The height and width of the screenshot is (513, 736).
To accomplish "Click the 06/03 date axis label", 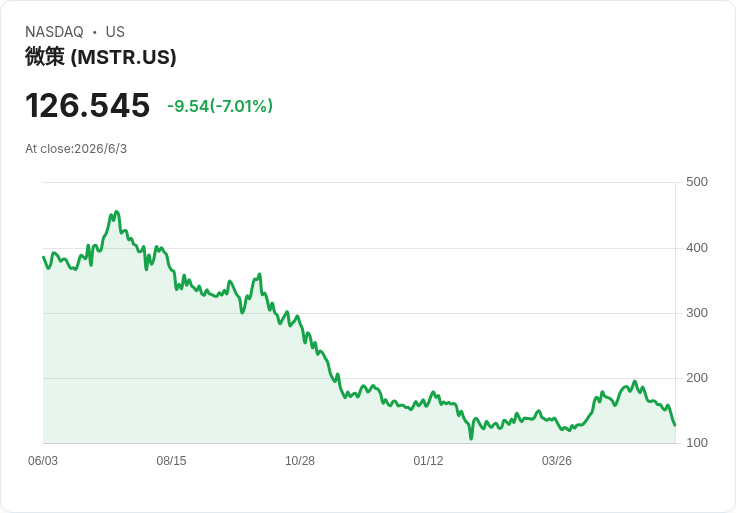I will point(43,461).
